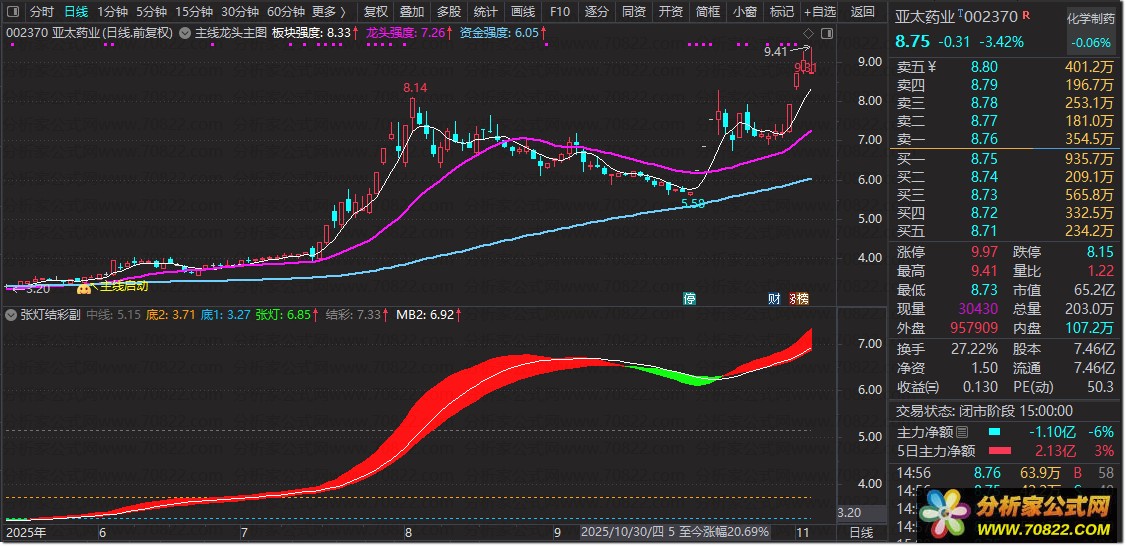Expand the 主线龙头主图 indicator dropdown

185,33
